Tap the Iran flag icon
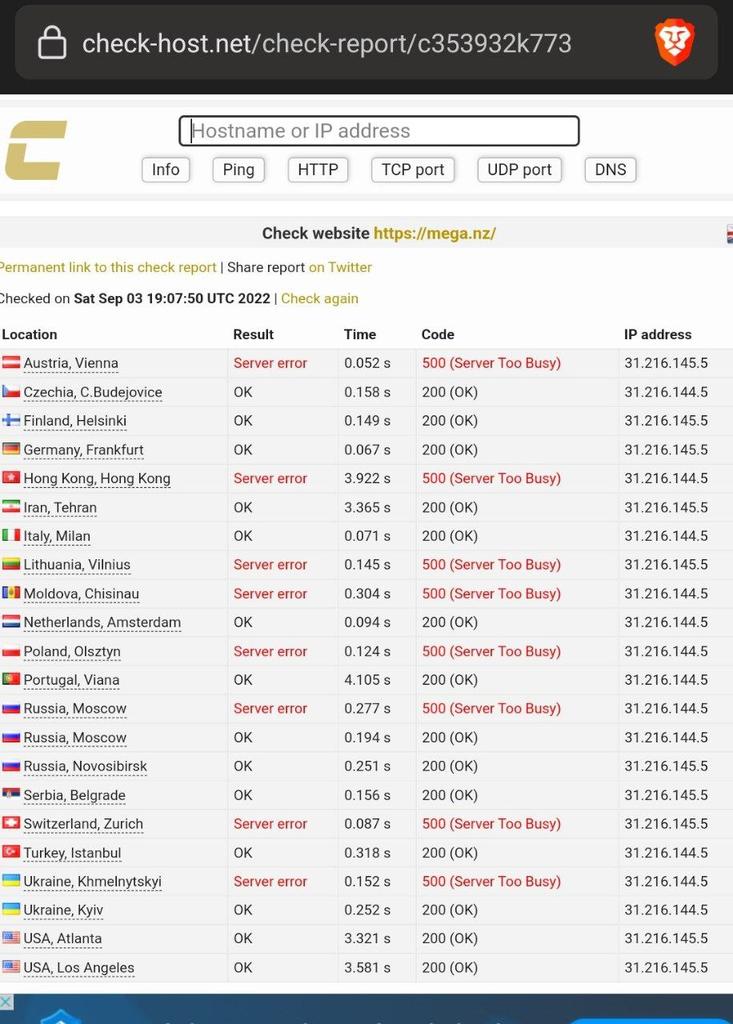 (x=11, y=506)
